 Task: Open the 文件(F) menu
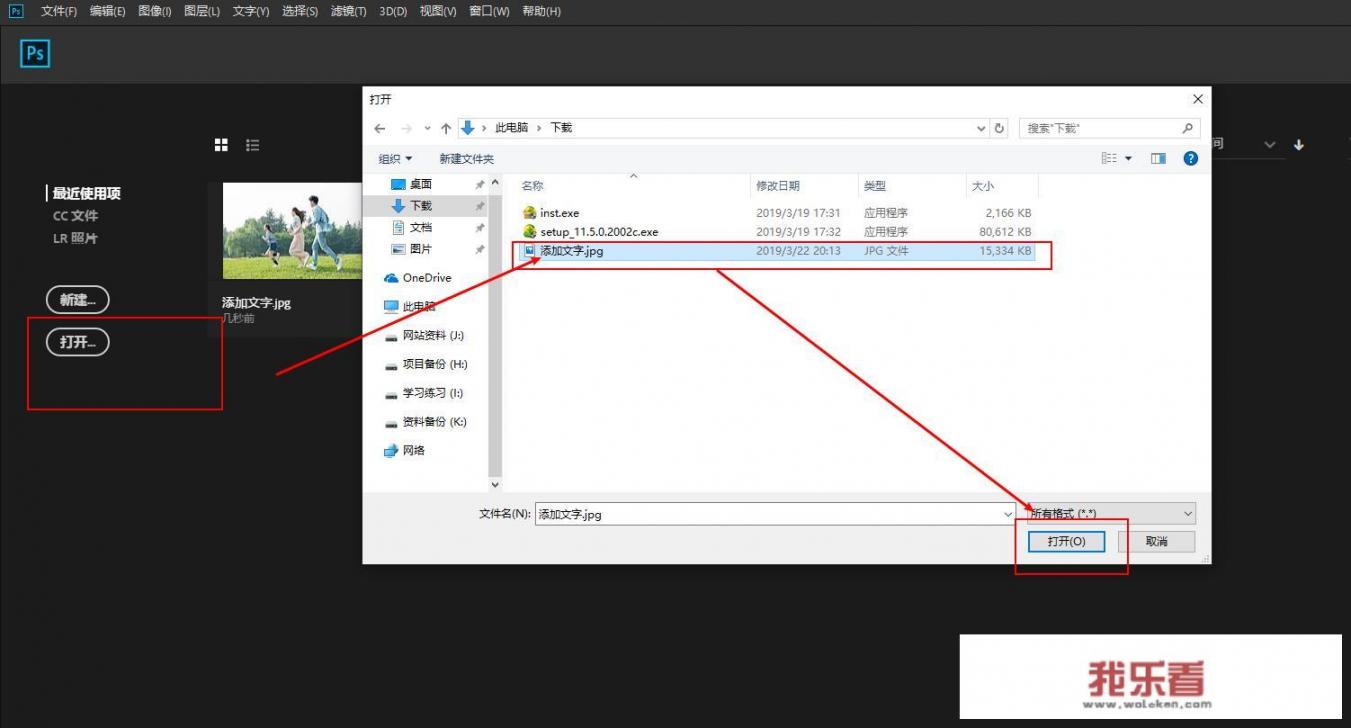59,11
